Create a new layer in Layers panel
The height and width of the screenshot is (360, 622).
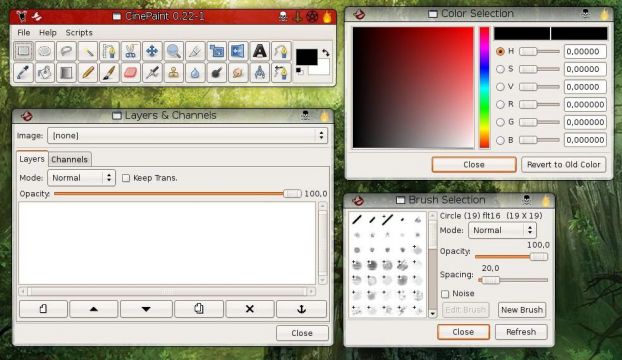(x=43, y=309)
